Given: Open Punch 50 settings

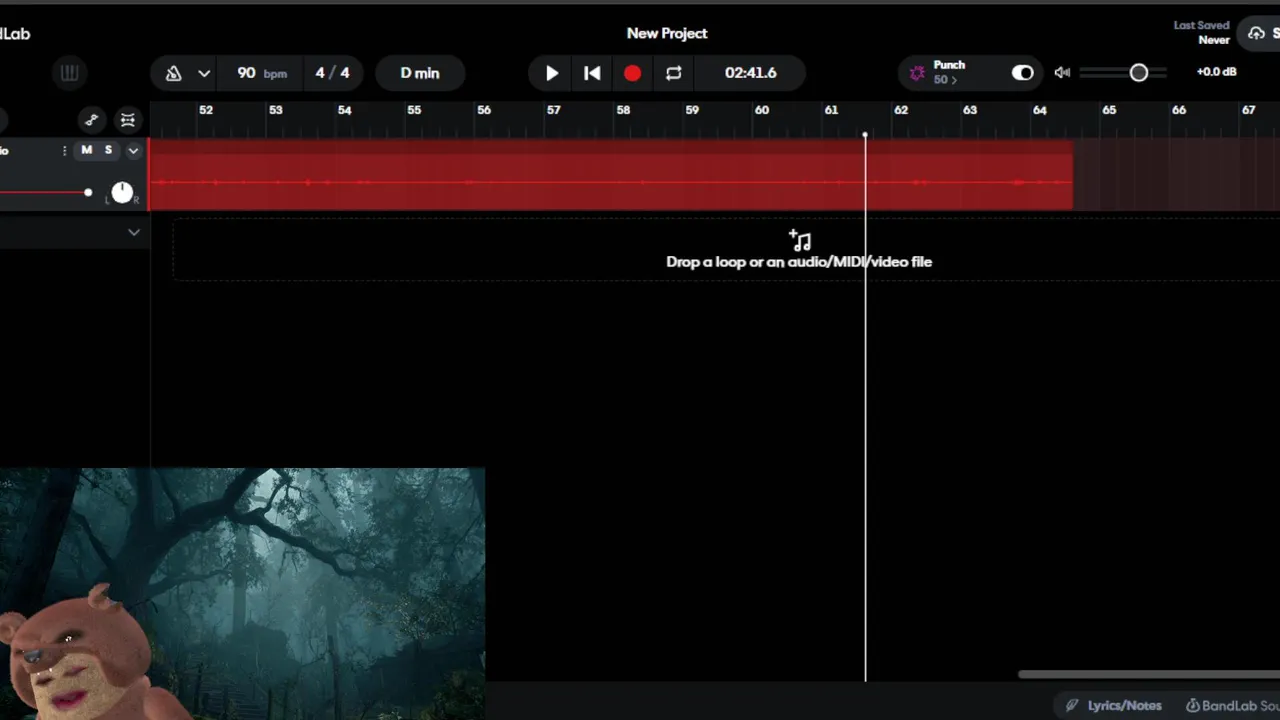Looking at the screenshot, I should (x=949, y=72).
